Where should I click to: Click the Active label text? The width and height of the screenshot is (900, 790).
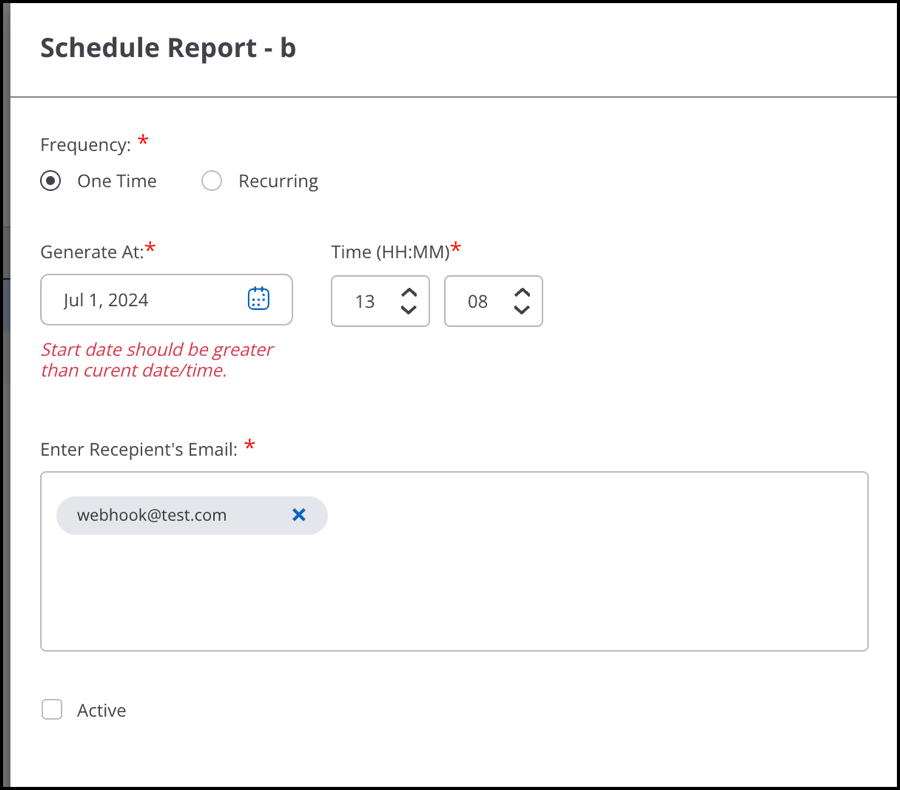click(102, 710)
